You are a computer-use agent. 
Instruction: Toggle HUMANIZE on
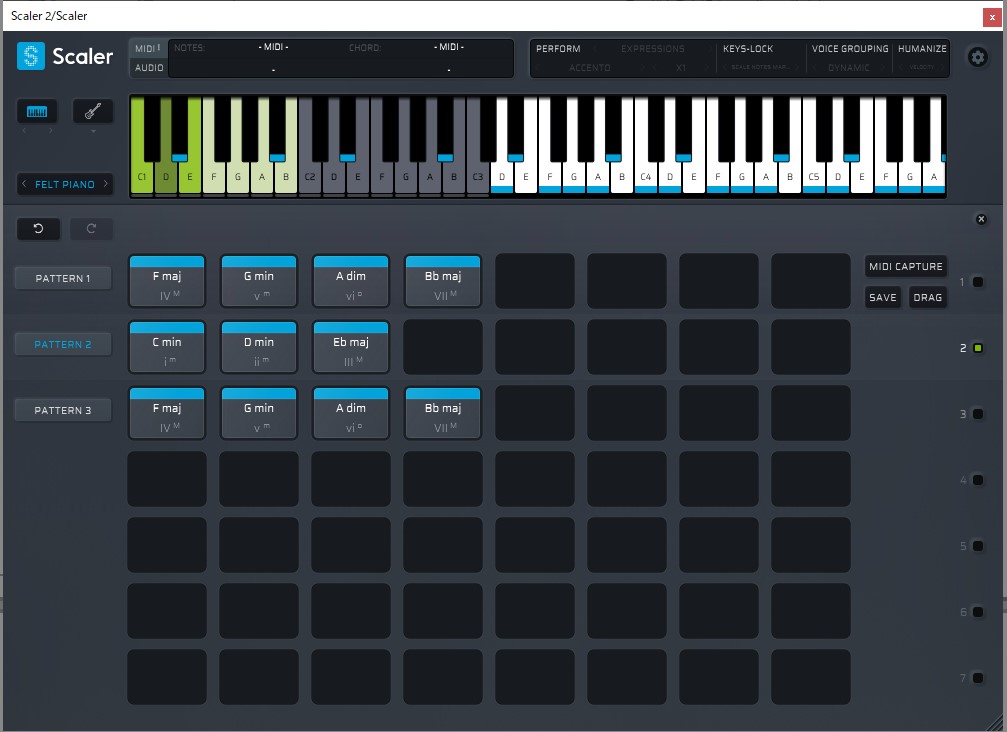tap(922, 49)
